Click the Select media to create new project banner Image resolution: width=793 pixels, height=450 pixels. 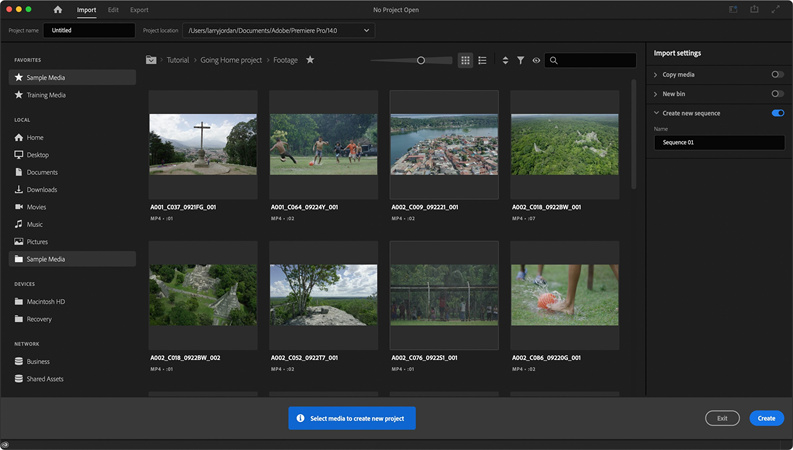352,418
